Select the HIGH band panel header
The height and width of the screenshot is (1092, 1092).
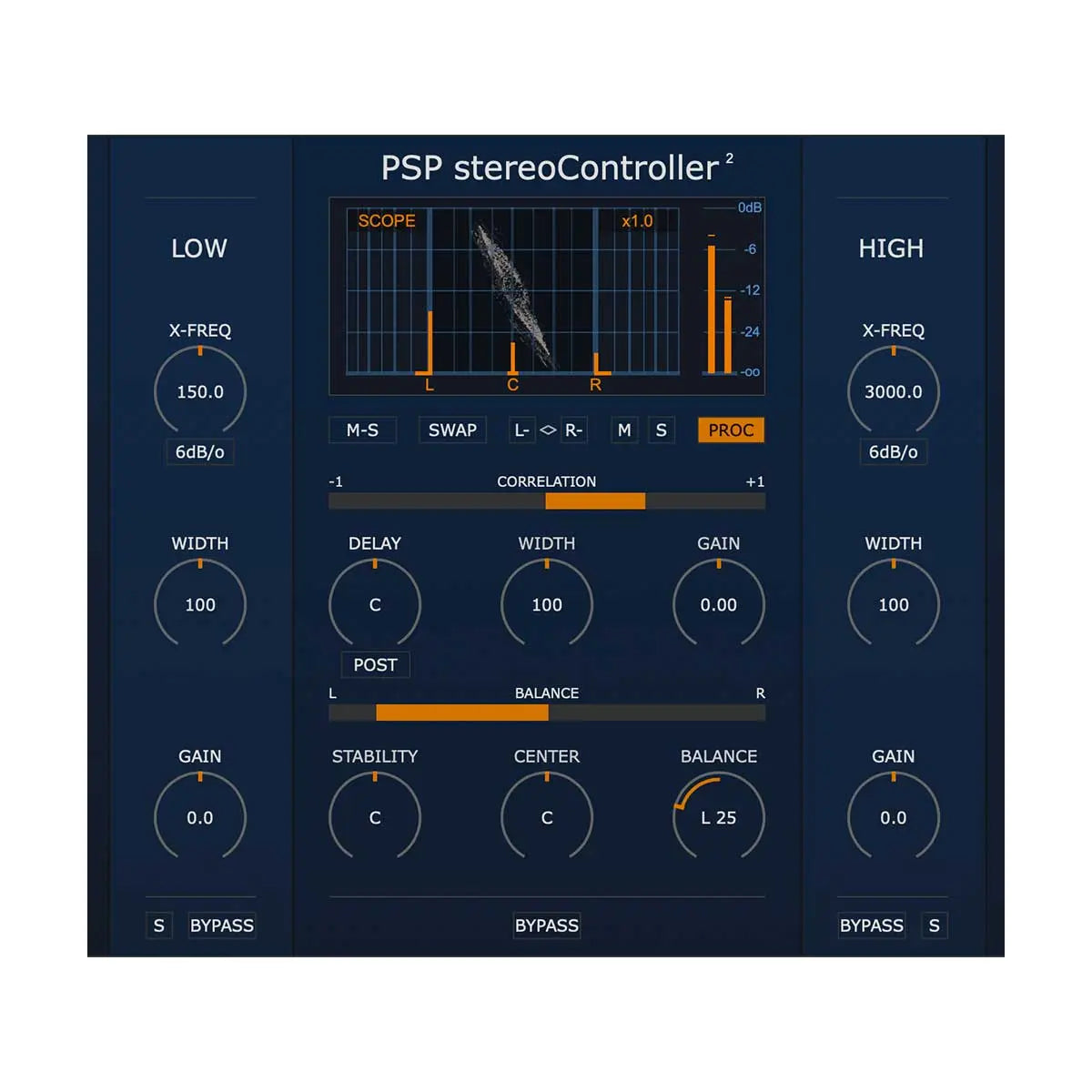(x=893, y=248)
